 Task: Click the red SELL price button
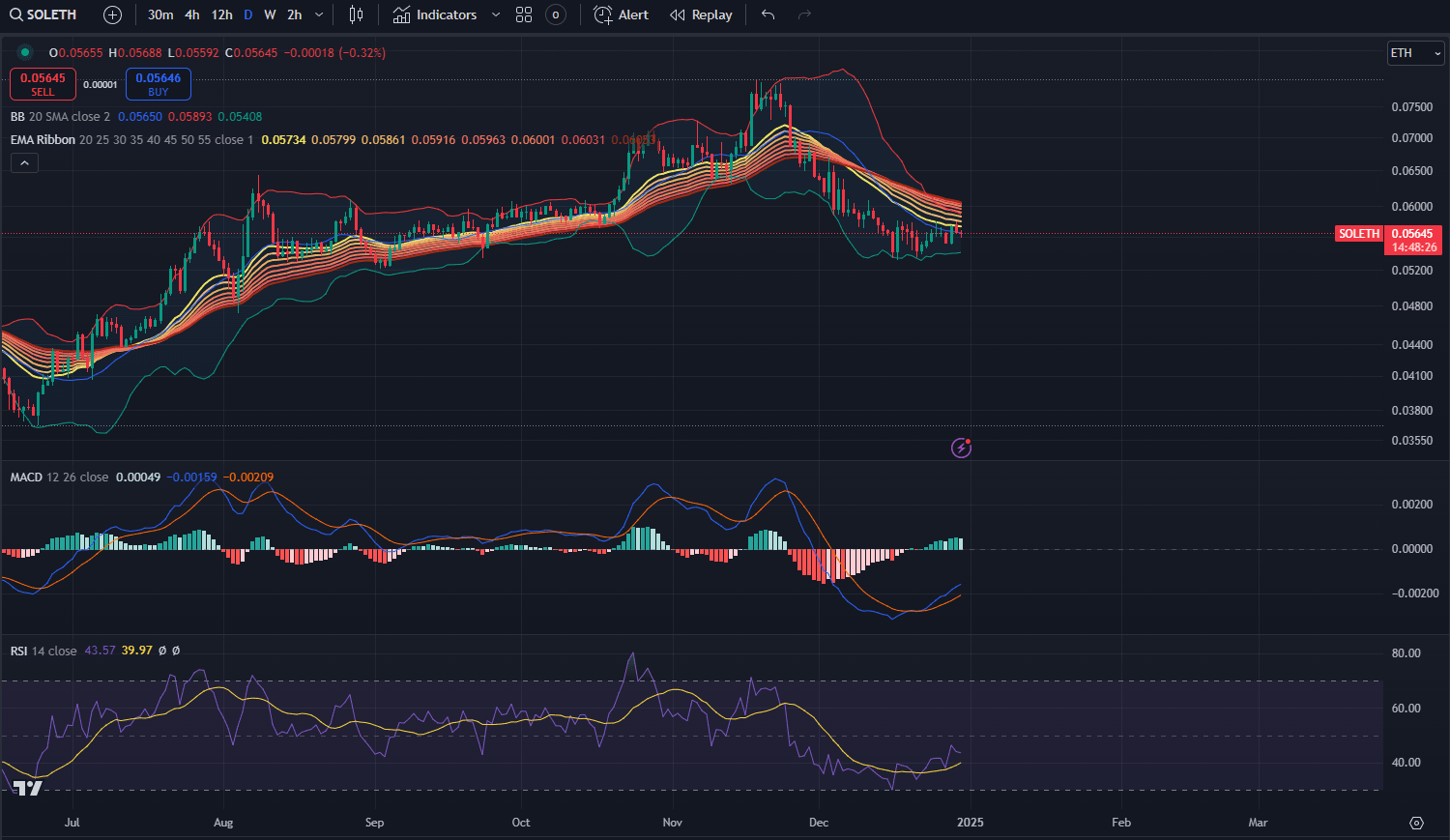point(43,84)
